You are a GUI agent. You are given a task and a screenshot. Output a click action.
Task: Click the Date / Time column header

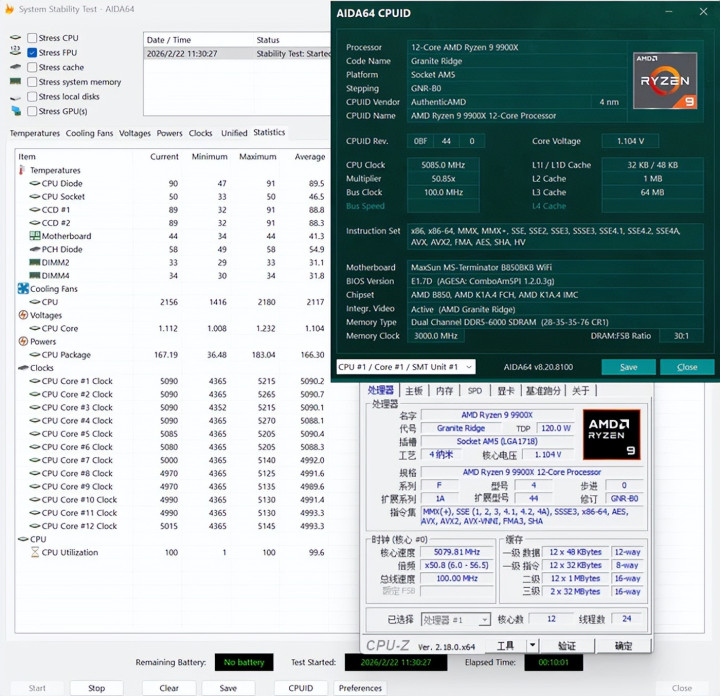pos(167,40)
